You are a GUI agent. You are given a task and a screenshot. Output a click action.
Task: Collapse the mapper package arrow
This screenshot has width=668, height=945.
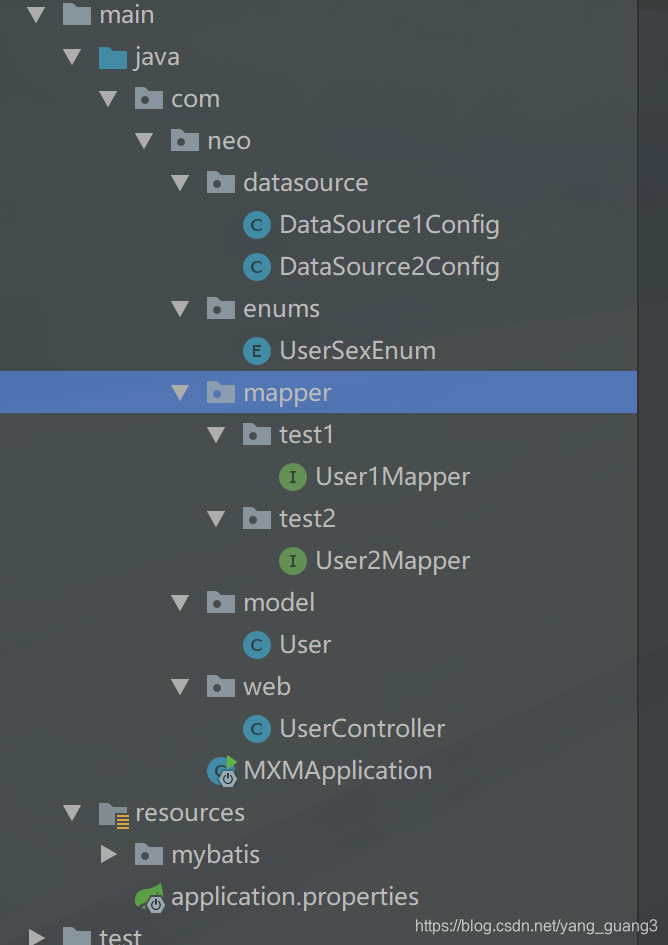click(180, 393)
